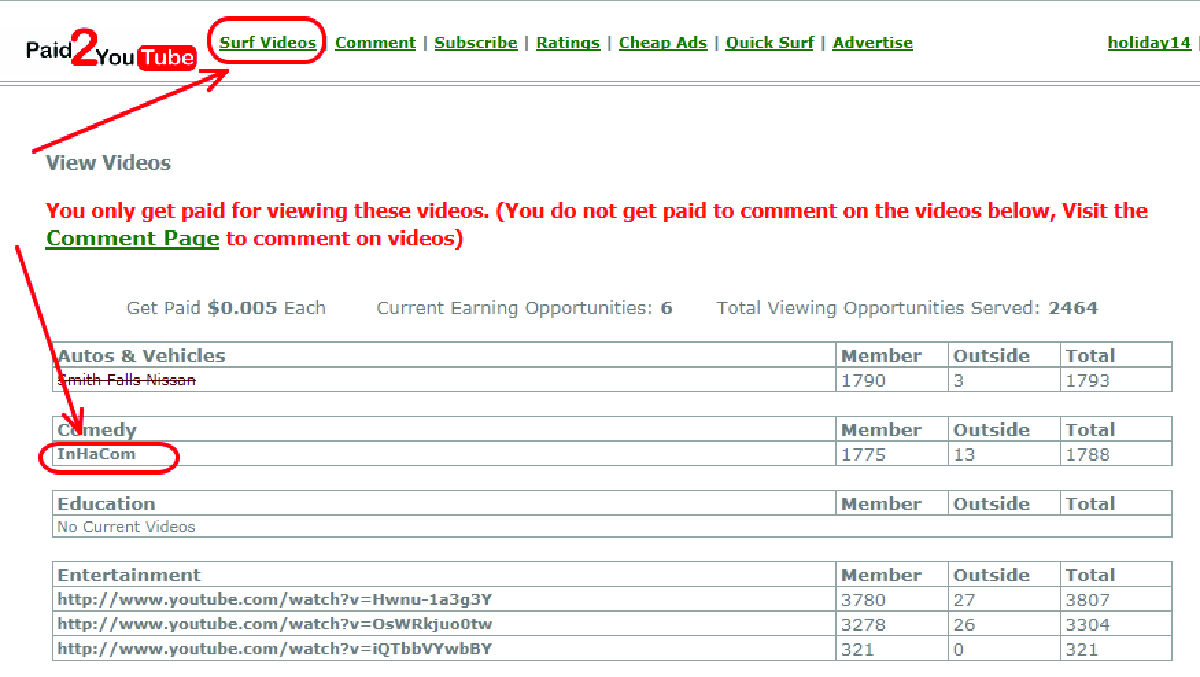Open youtube.com/watch?v=Hwnu-1a3g3Y video link

tap(270, 598)
